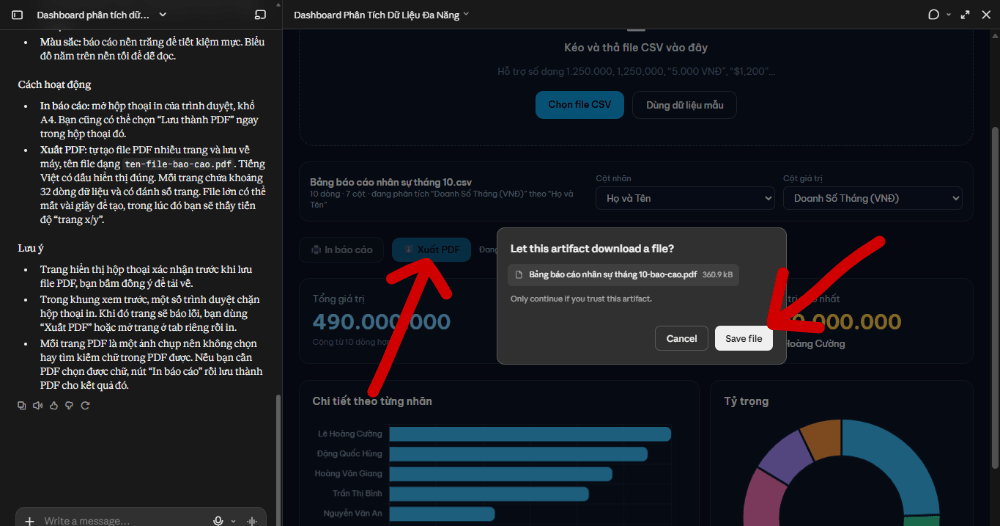Click the Nguyễn Văn An chart bar
This screenshot has width=1000, height=526.
(x=442, y=513)
